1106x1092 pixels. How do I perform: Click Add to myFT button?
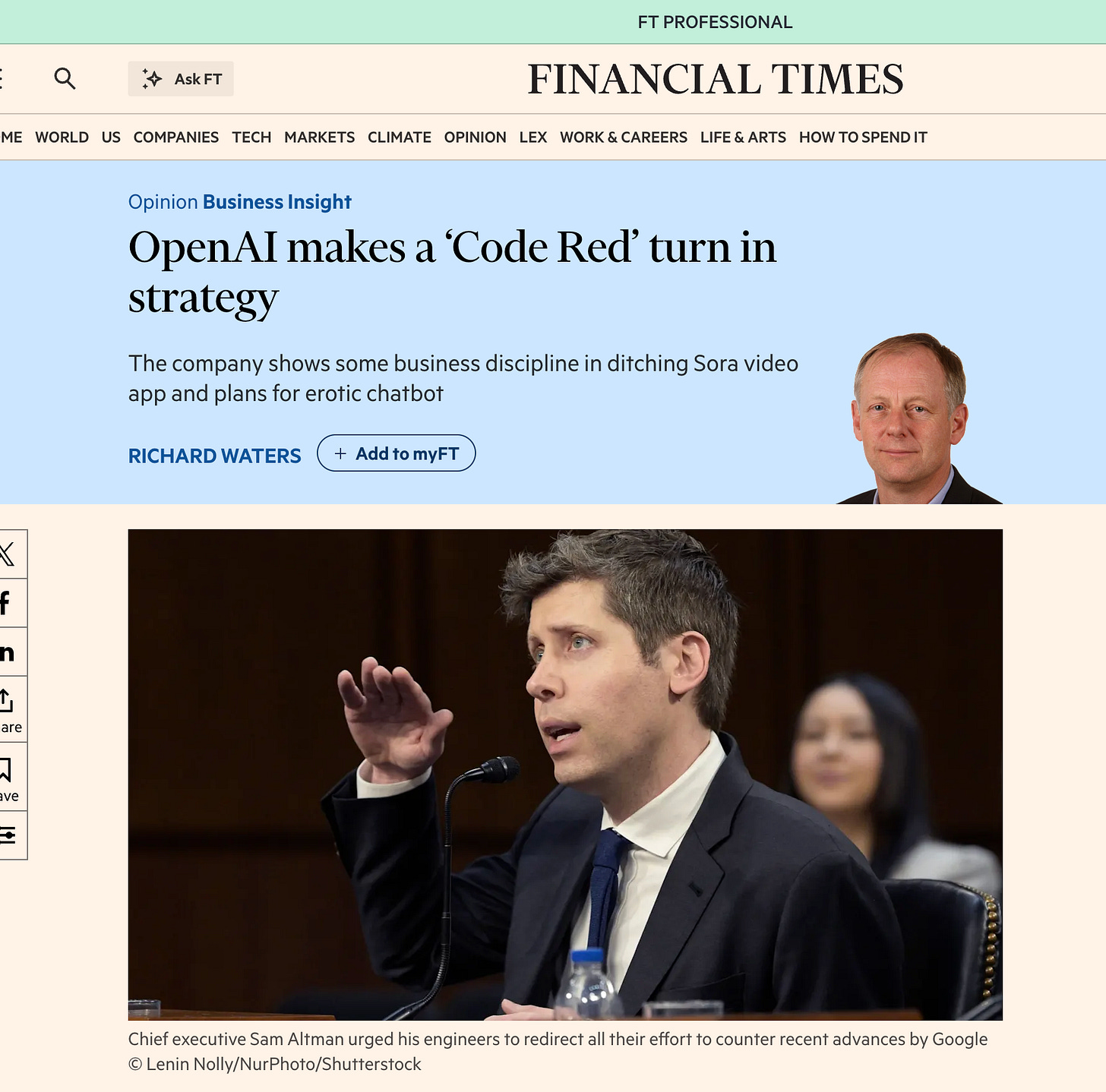(396, 453)
